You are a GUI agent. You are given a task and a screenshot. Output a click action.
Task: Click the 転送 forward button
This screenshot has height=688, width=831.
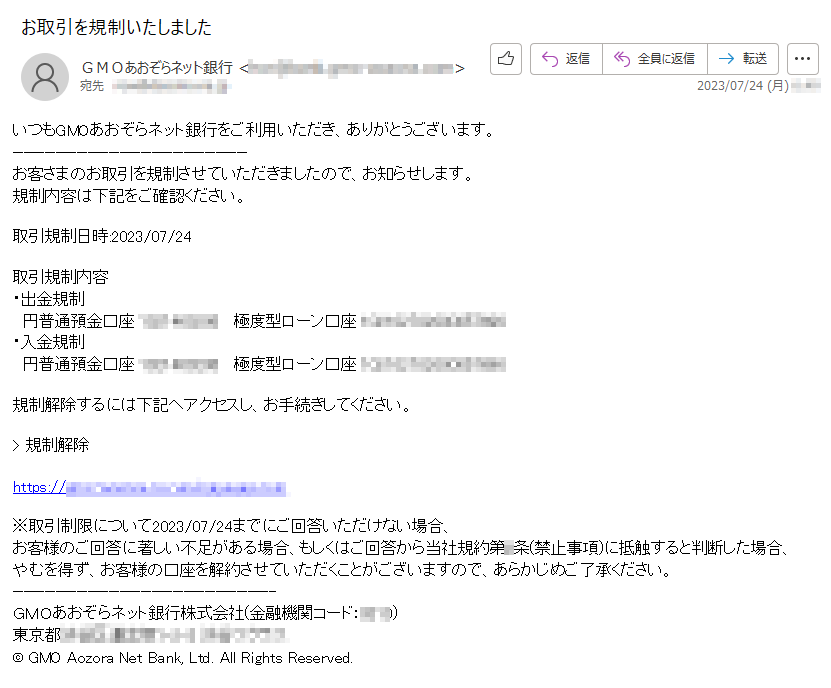(743, 59)
